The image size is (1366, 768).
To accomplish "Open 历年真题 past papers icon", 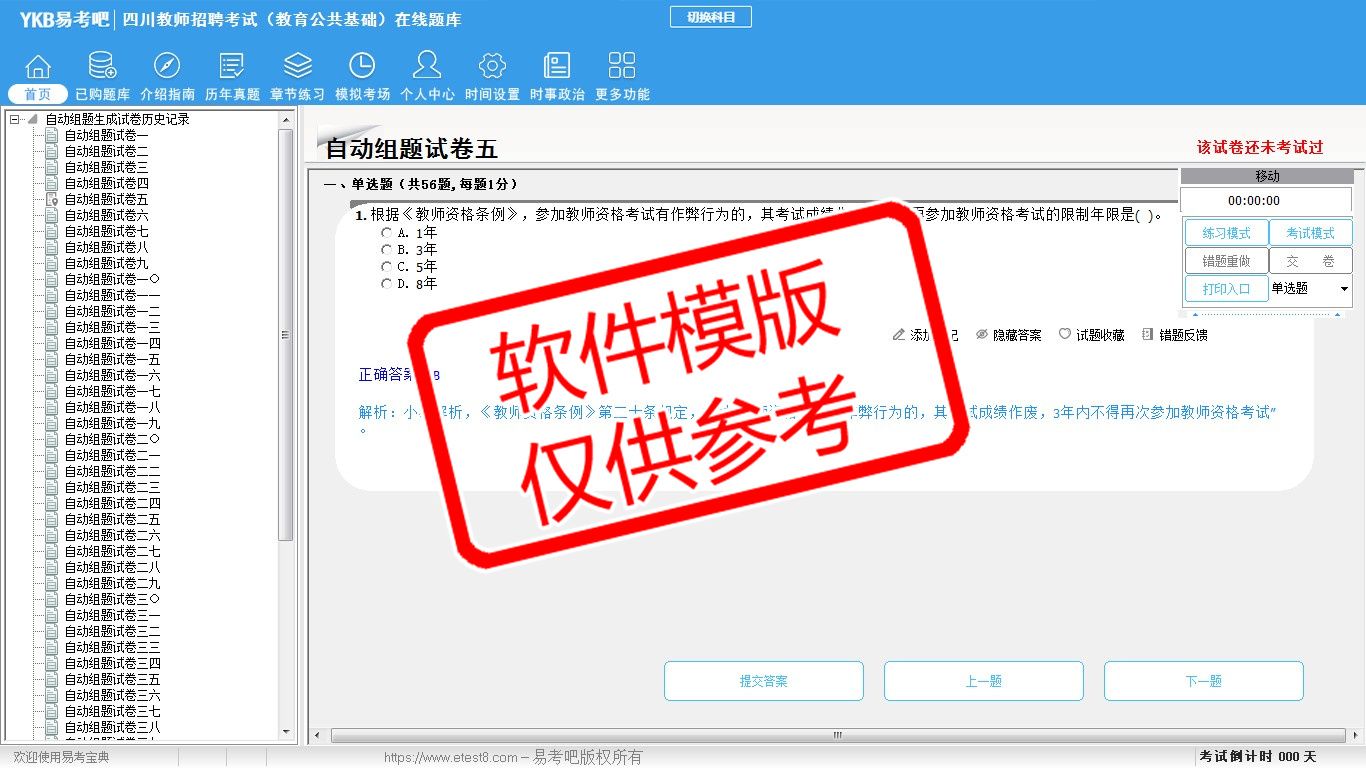I will point(232,66).
